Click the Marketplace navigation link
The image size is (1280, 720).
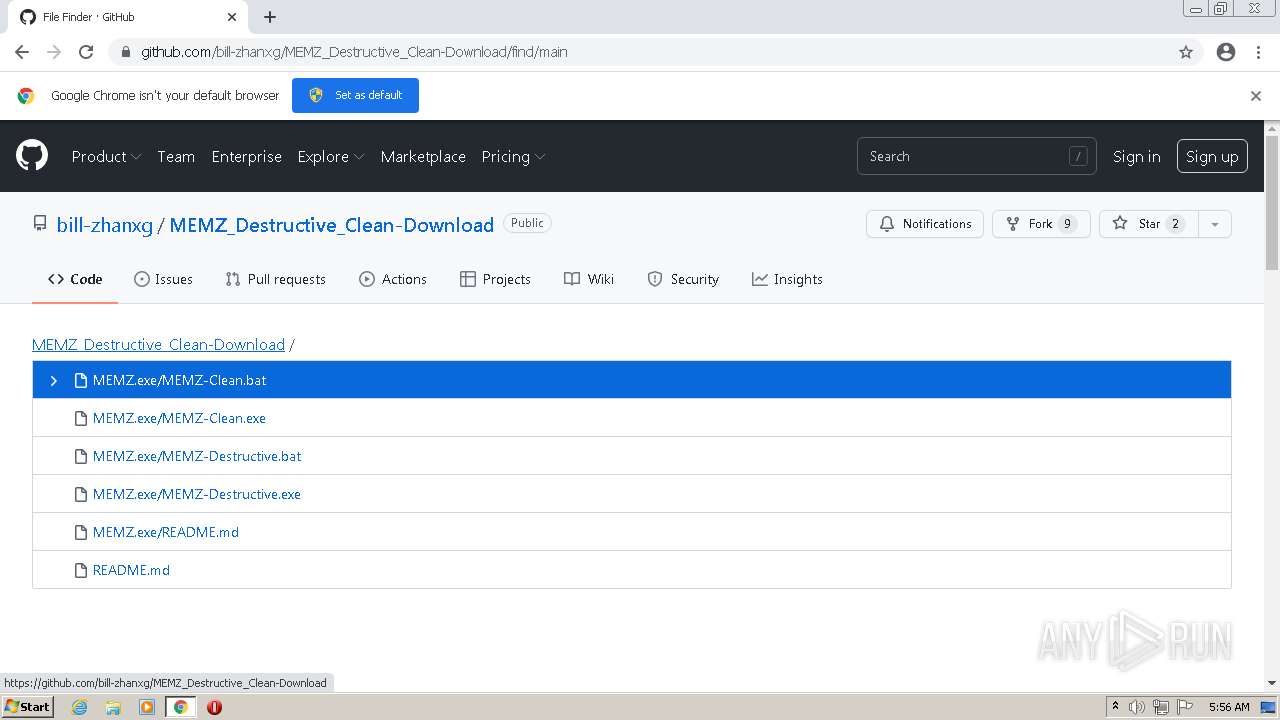click(x=423, y=156)
